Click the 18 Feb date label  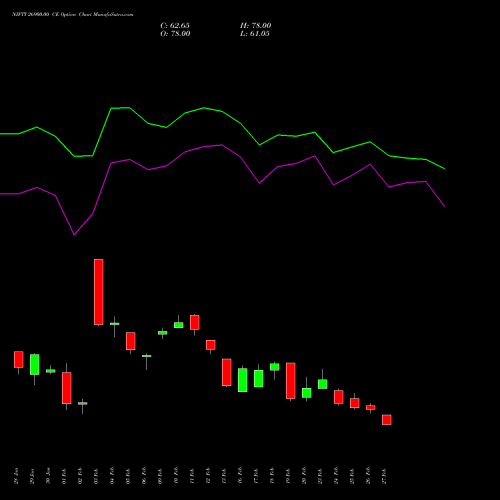(272, 476)
